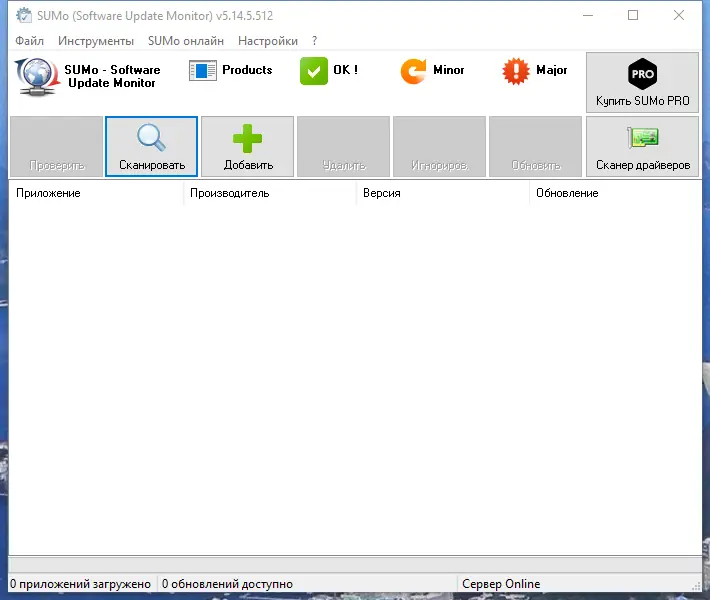Click the black PRO hexagon icon

coord(642,74)
